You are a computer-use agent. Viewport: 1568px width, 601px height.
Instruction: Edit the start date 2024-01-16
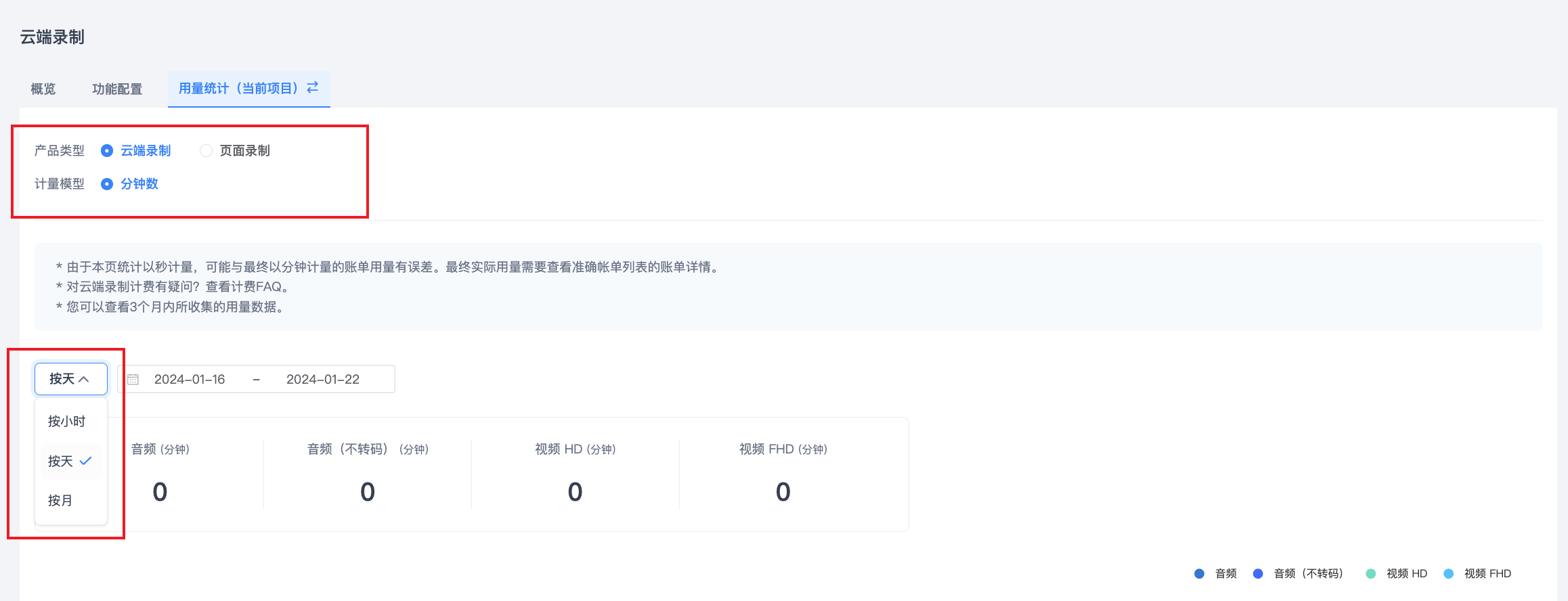pos(190,380)
